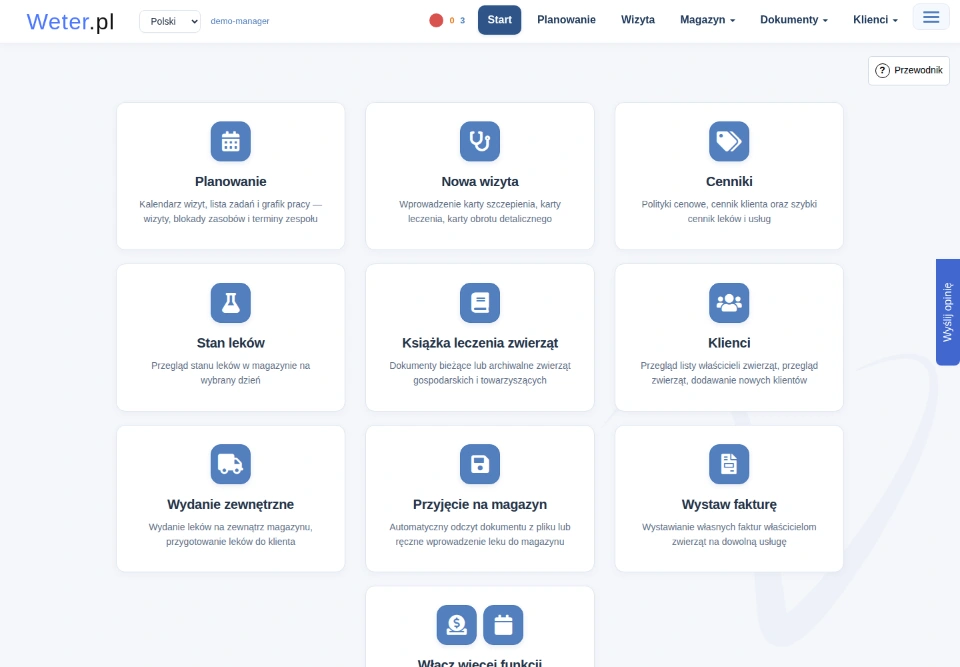Click the blue notification count 3

pos(462,21)
